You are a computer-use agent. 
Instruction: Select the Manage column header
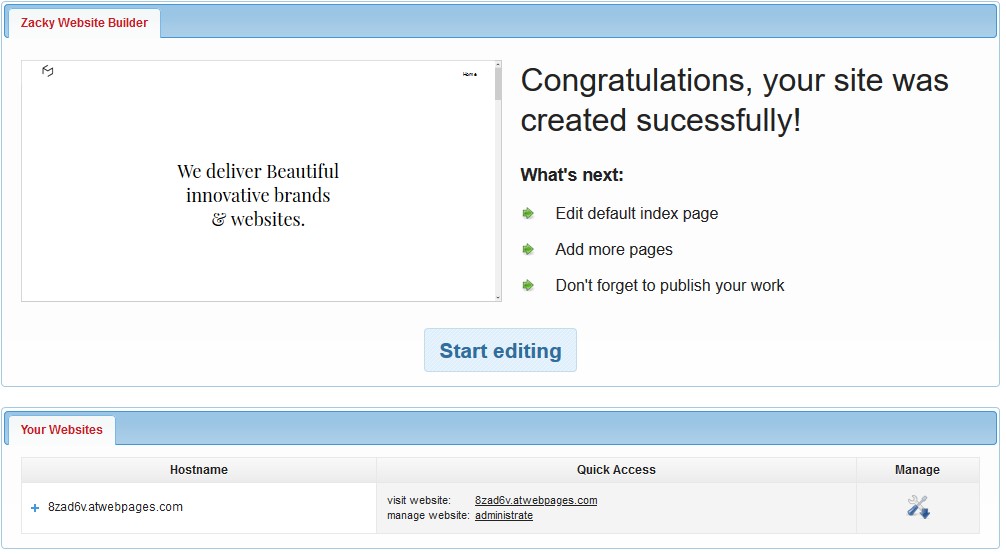point(917,470)
